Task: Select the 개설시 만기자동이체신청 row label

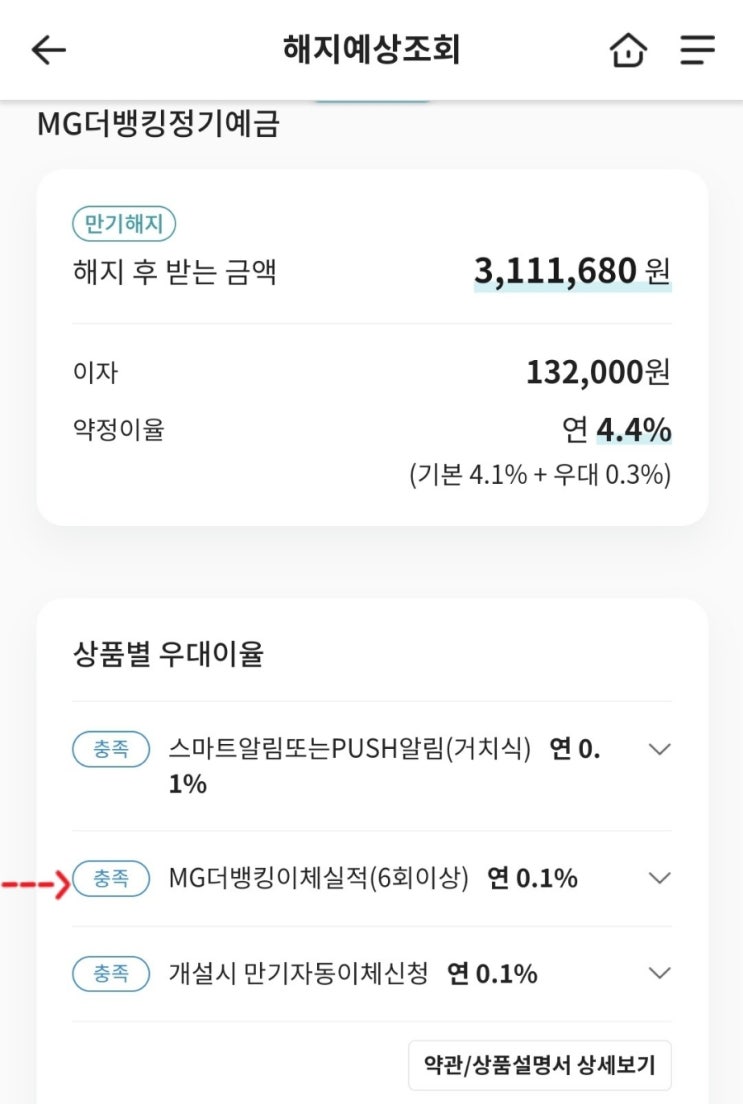Action: pos(298,973)
